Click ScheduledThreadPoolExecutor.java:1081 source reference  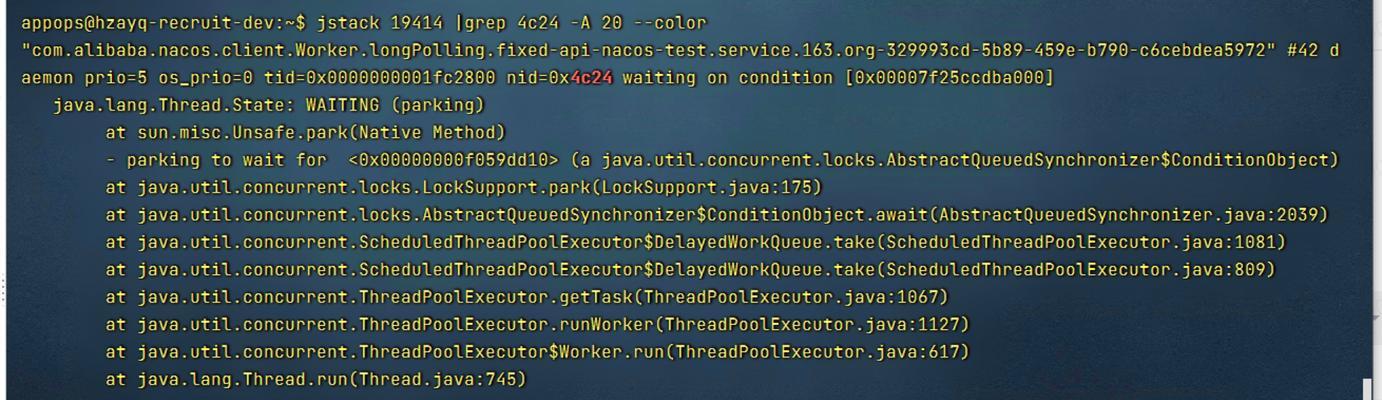tap(1082, 242)
